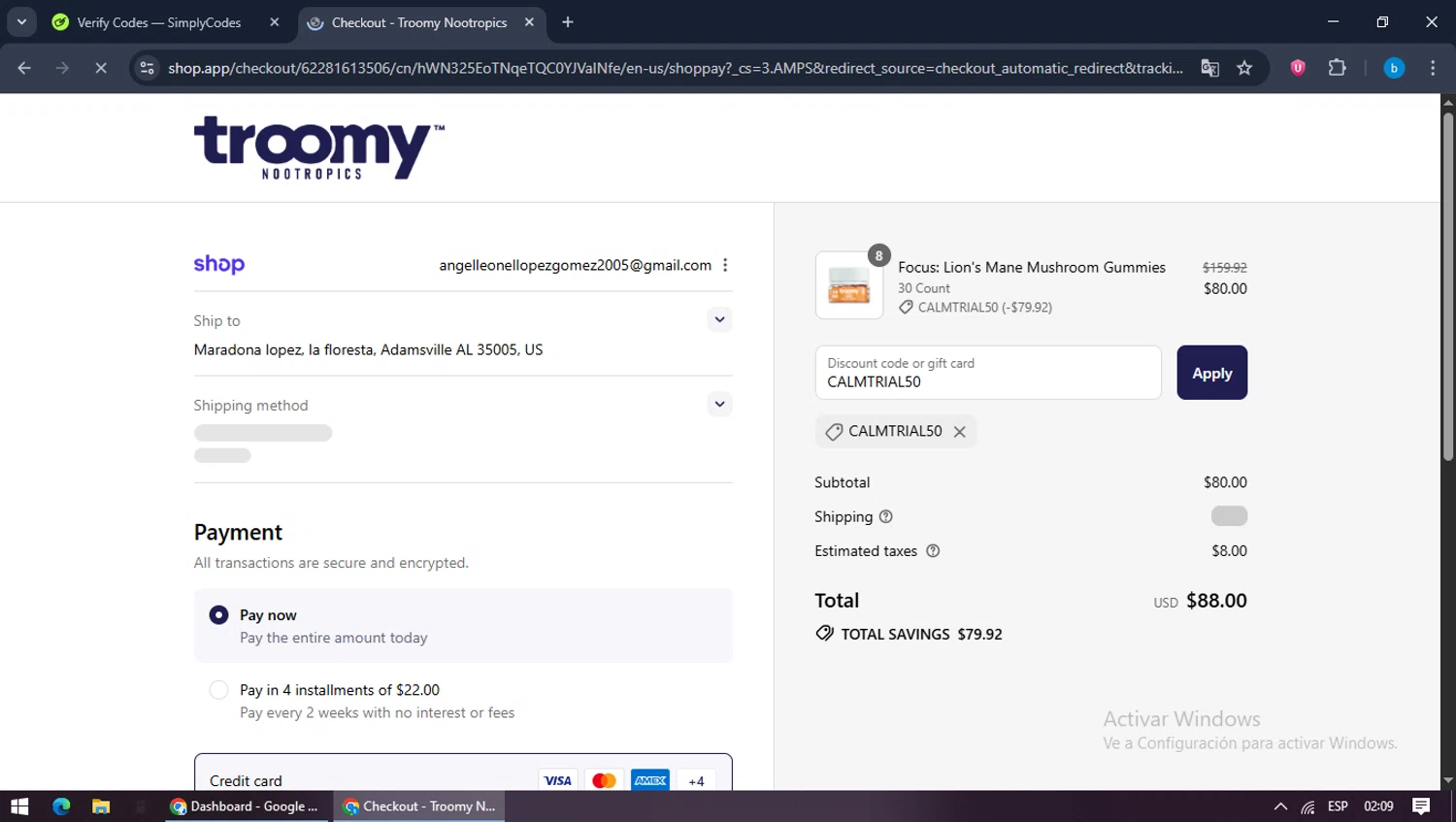Click the uBlock shield extension icon
Screen dimensions: 1456x822
[1298, 68]
